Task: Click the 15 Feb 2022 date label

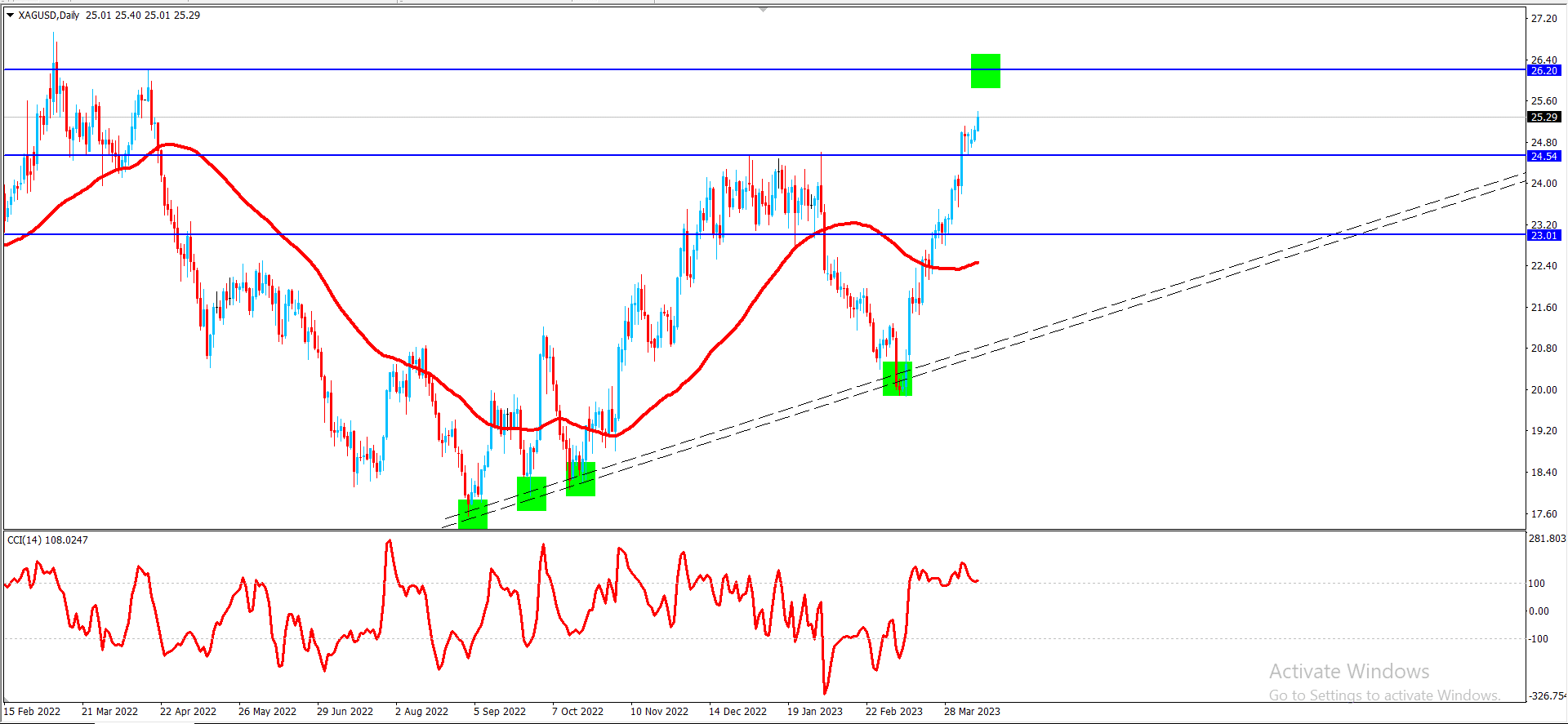Action: click(32, 712)
